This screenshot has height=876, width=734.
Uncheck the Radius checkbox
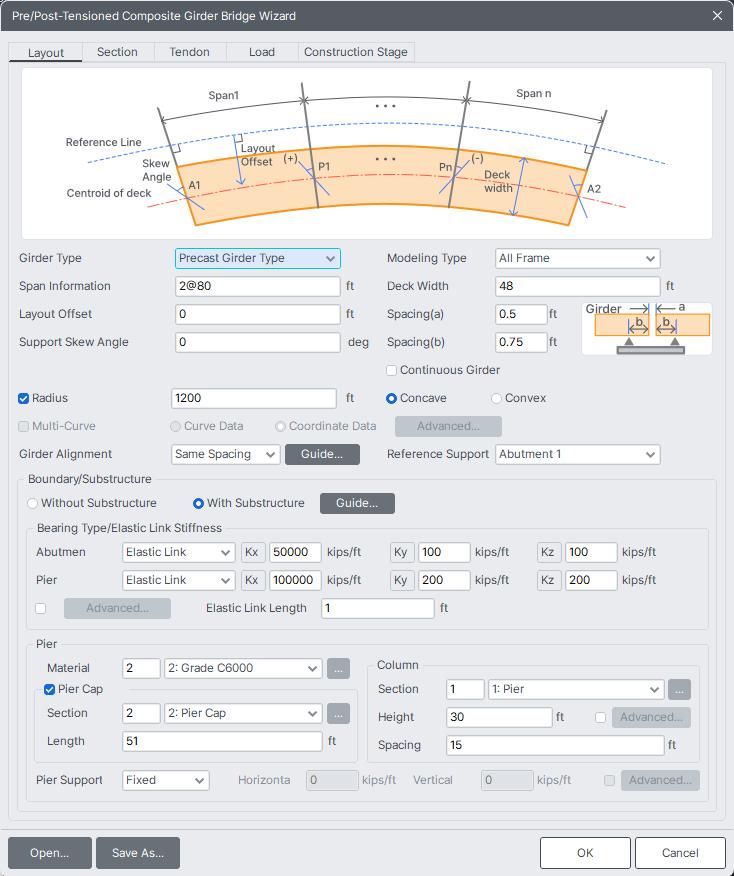[x=23, y=398]
